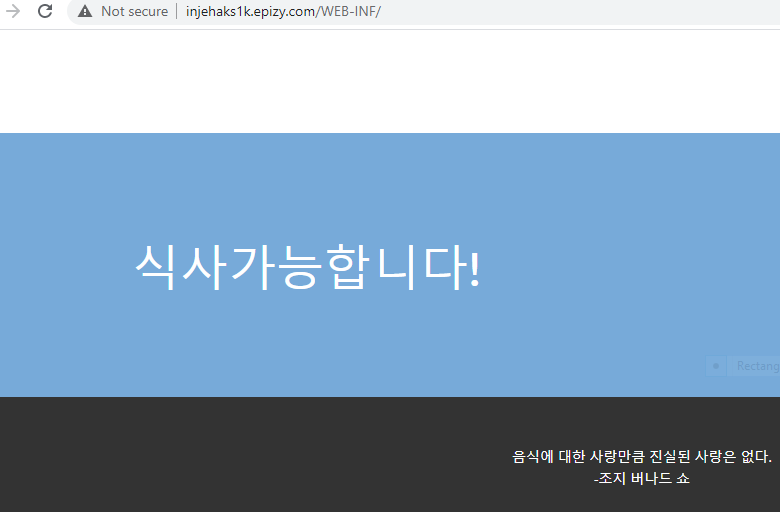Reload the page with the refresh icon
The image size is (780, 512).
tap(45, 12)
